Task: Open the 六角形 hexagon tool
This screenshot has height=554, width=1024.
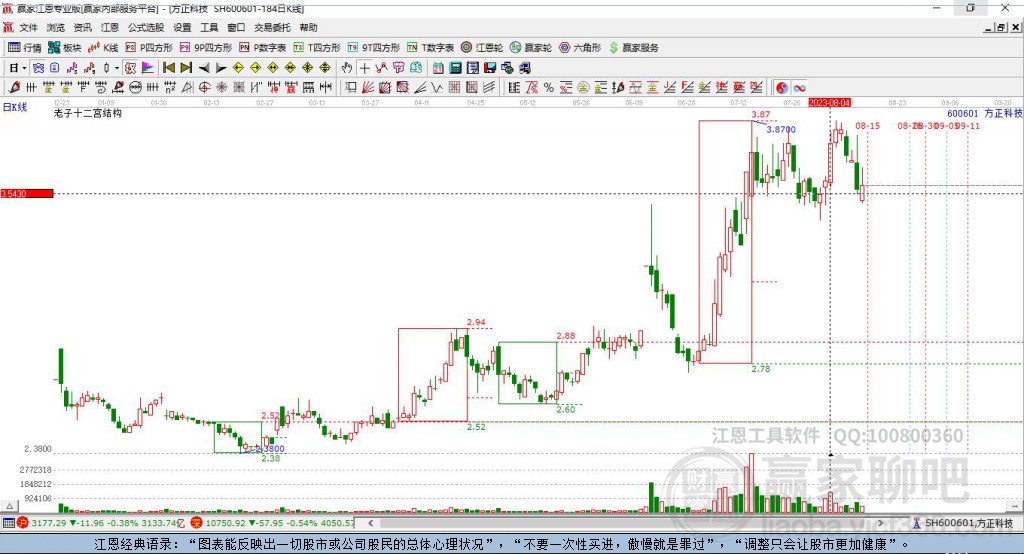Action: [x=579, y=48]
